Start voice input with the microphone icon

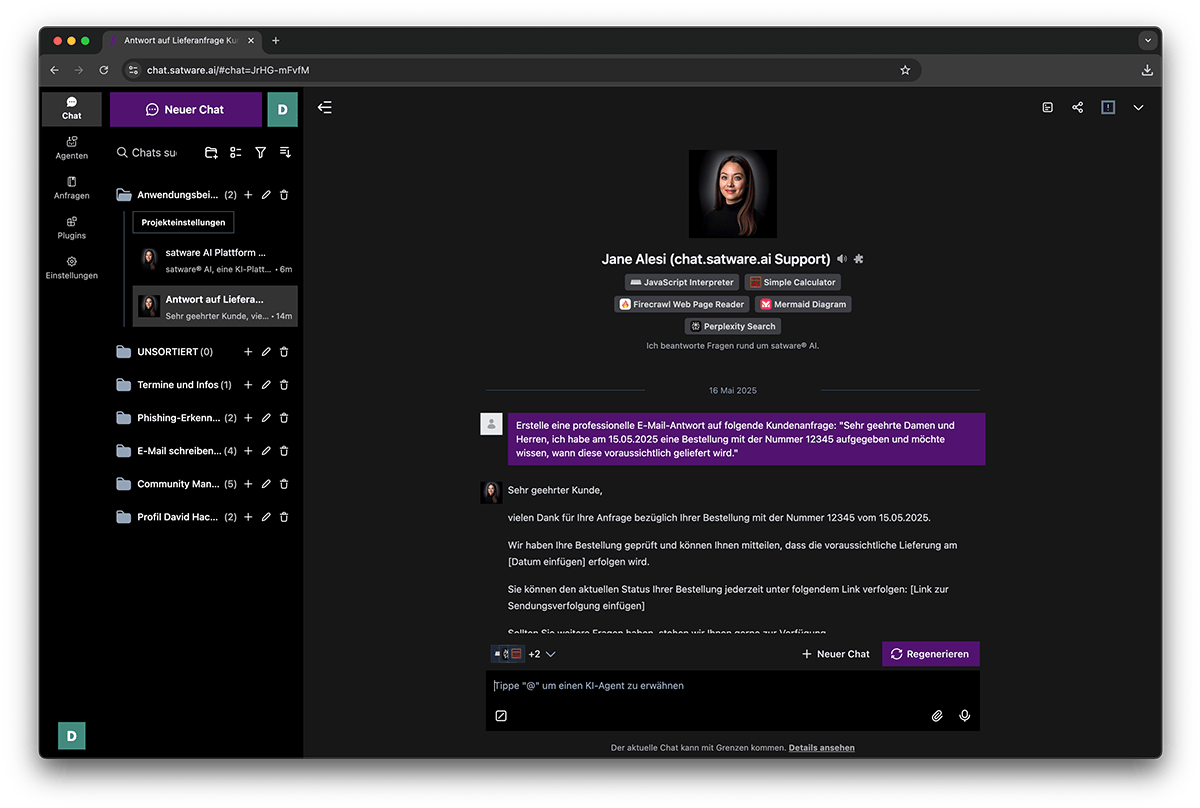click(965, 716)
